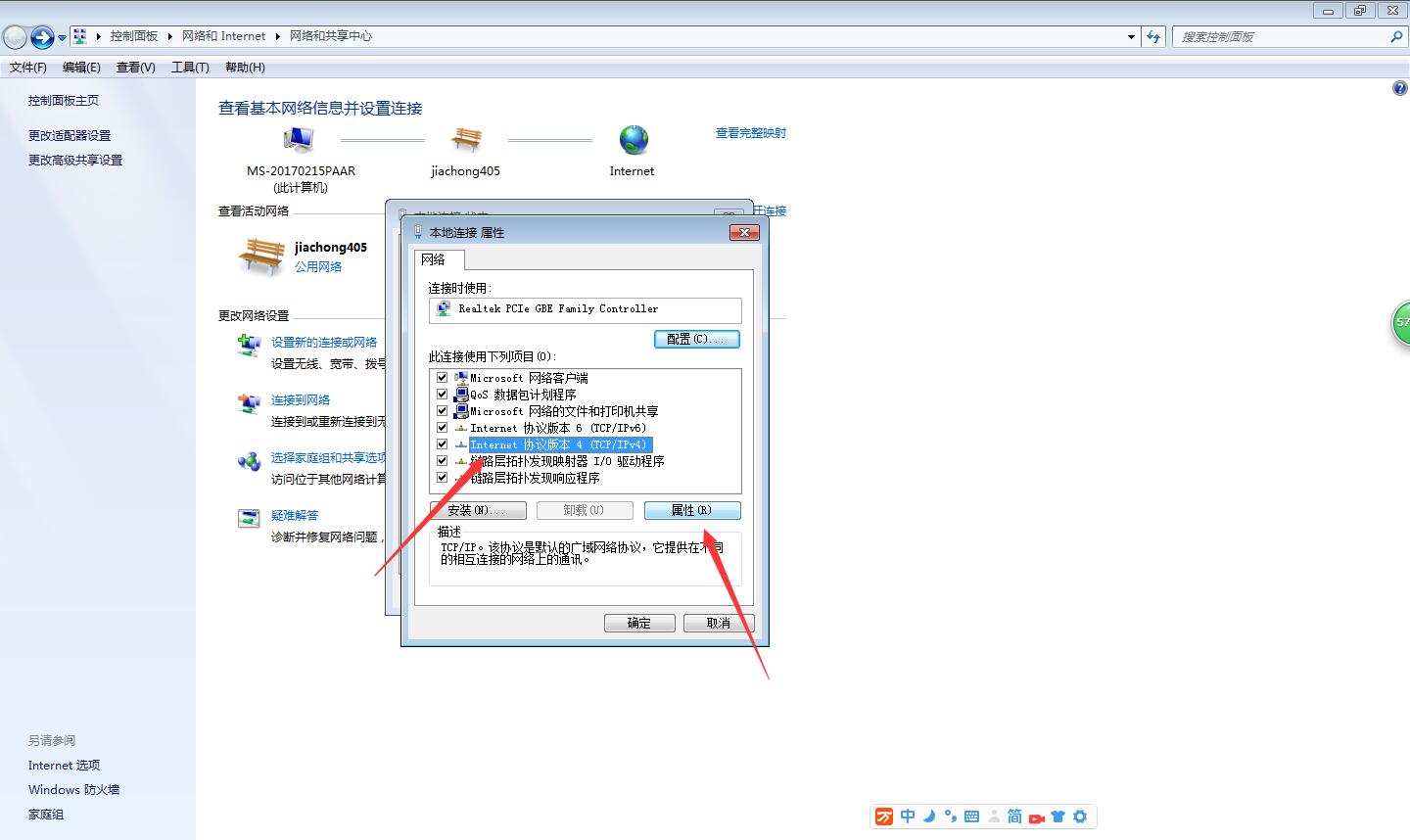Click the jiachong405 bench icon in network map
Image resolution: width=1410 pixels, height=840 pixels.
pyautogui.click(x=466, y=140)
